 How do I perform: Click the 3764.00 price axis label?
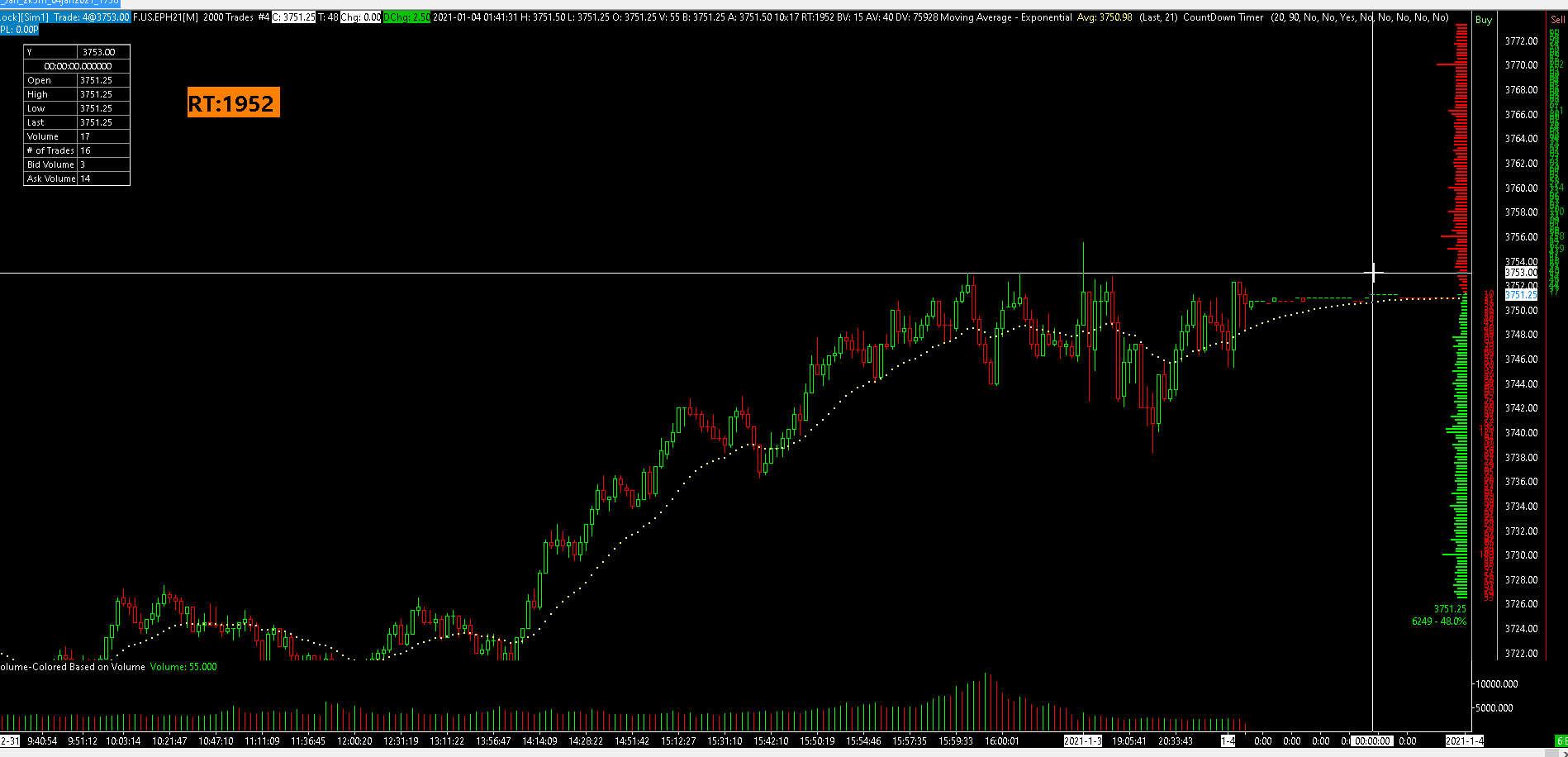[1521, 139]
